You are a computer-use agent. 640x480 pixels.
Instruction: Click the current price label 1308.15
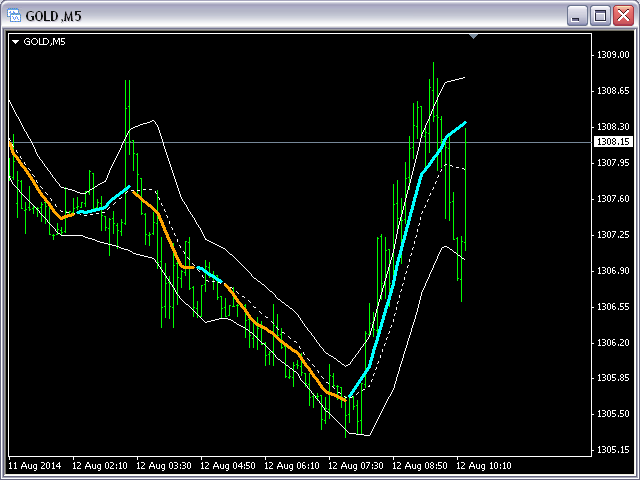(613, 142)
